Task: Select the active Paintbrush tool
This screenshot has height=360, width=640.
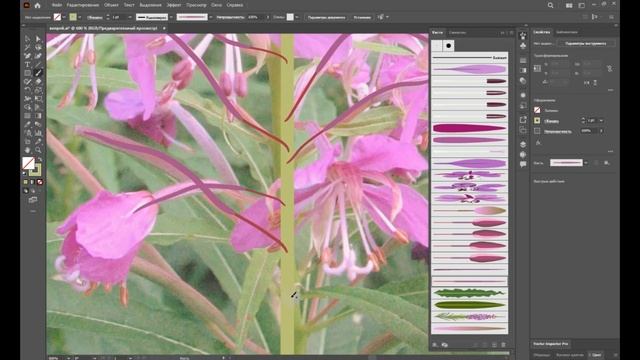Action: point(38,73)
